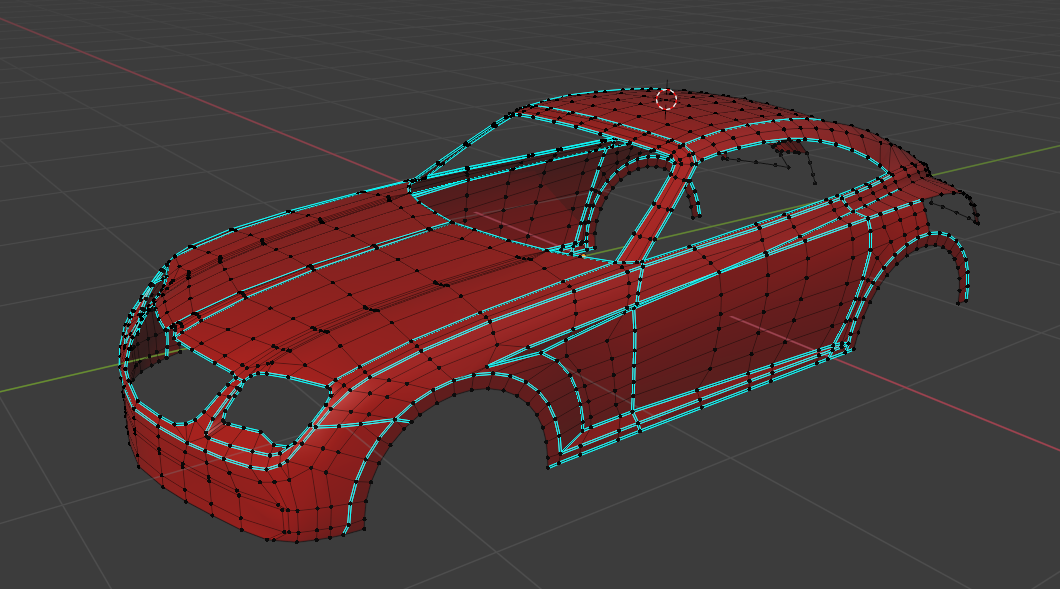The width and height of the screenshot is (1060, 589).
Task: Click the 3D cursor on the car roof
Action: coord(667,99)
